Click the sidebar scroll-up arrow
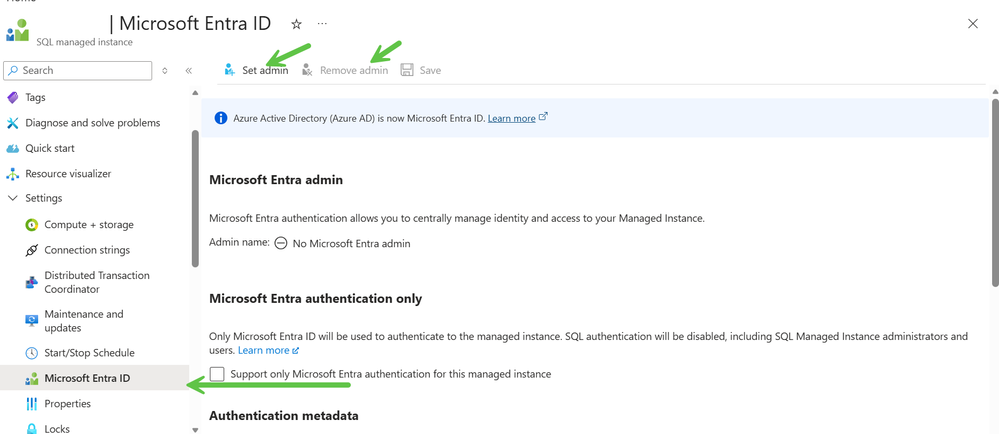Screen dimensions: 999x434 pos(195,93)
